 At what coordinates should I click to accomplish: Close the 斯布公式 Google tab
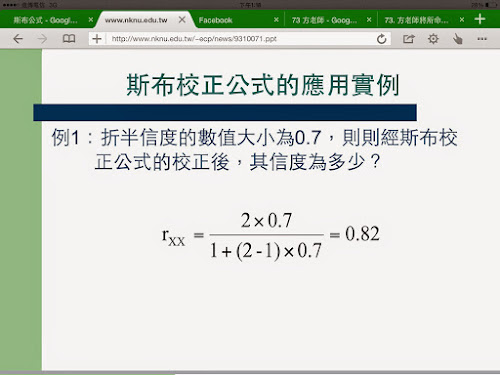(91, 20)
